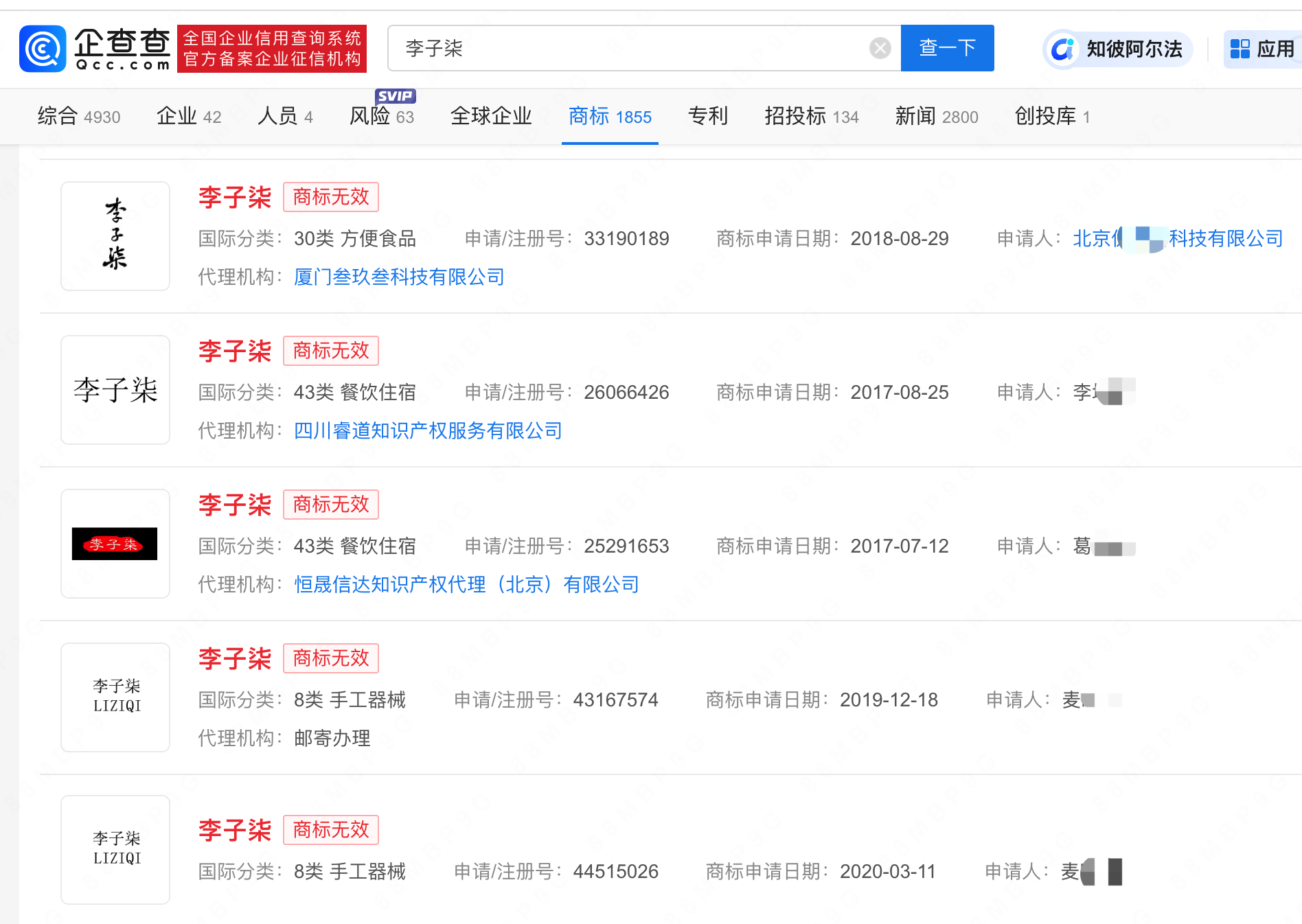The height and width of the screenshot is (924, 1302).
Task: Open LIZIQI trademark thumbnail for 43167574
Action: 115,697
